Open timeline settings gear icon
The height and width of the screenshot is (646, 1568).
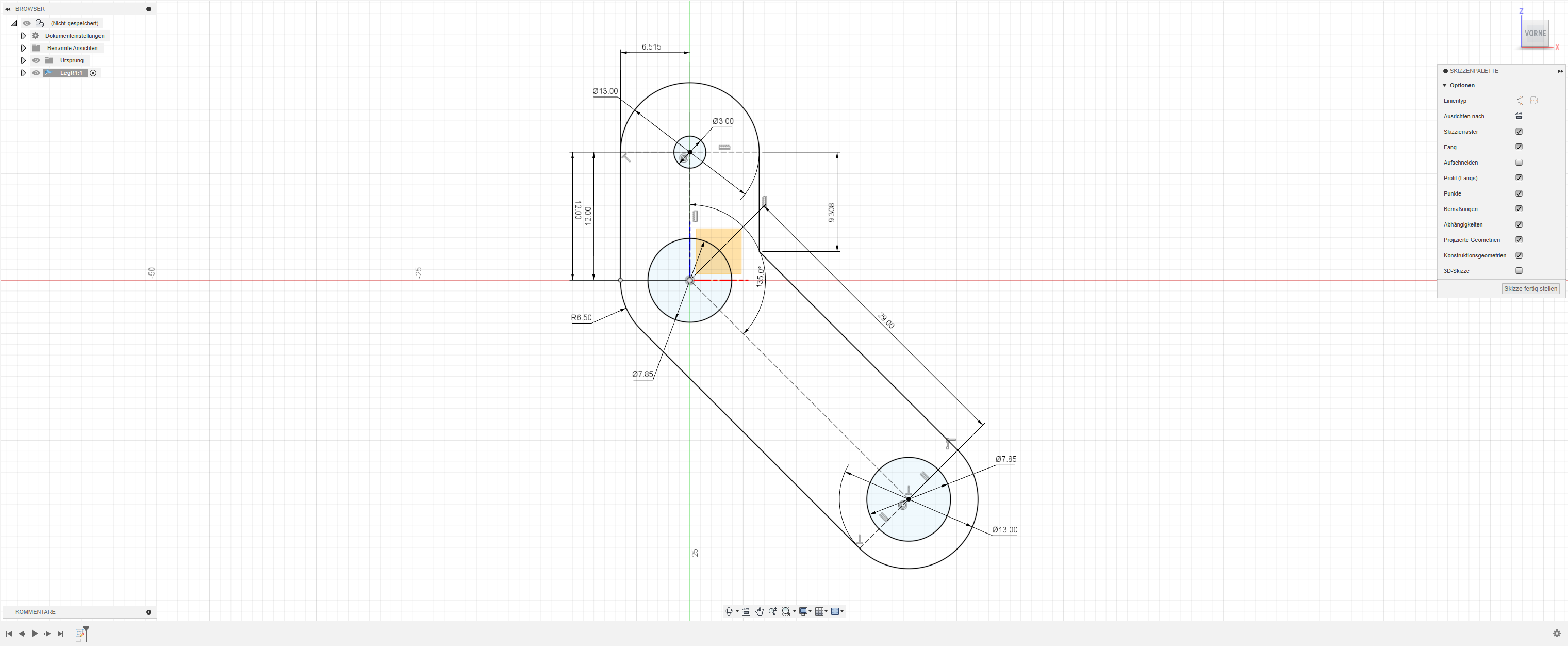click(x=1557, y=633)
